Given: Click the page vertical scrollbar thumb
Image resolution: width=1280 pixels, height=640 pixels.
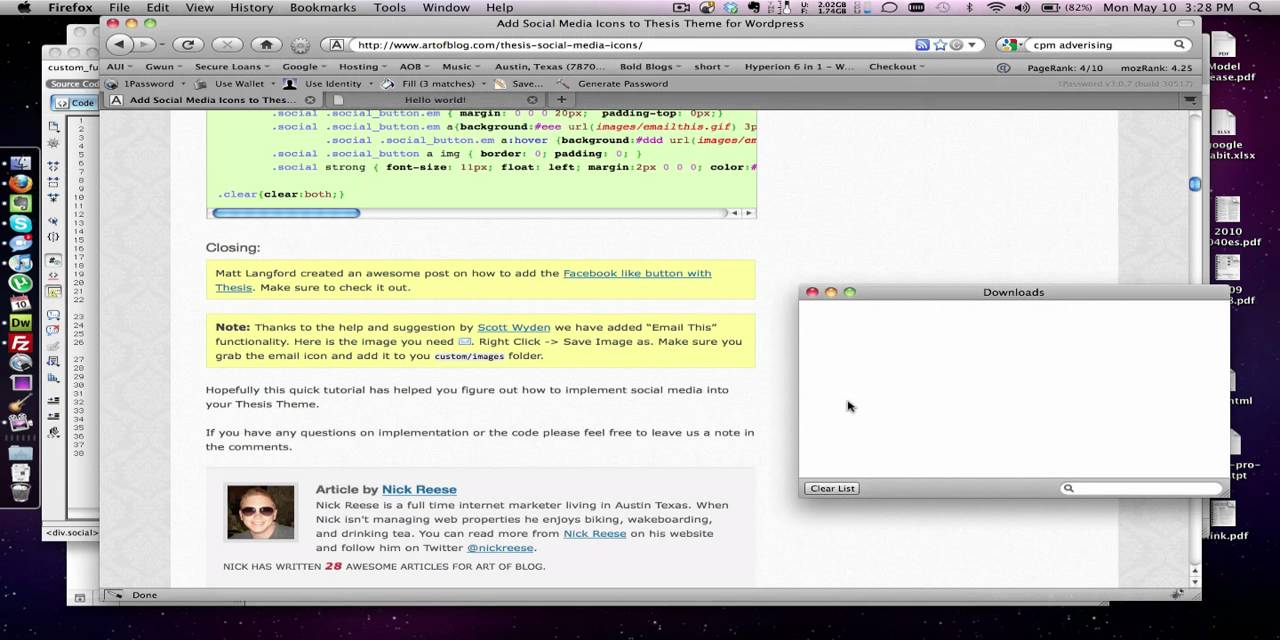Looking at the screenshot, I should [x=1194, y=184].
